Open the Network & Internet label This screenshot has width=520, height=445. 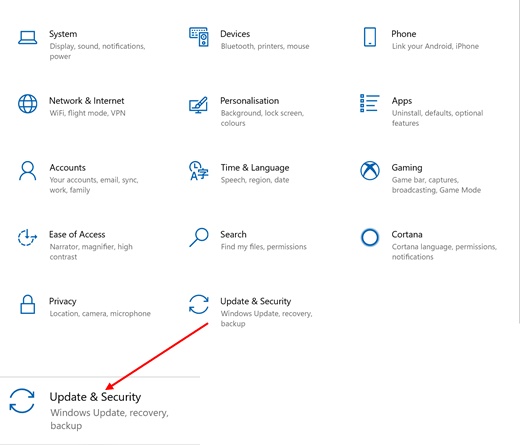click(87, 101)
